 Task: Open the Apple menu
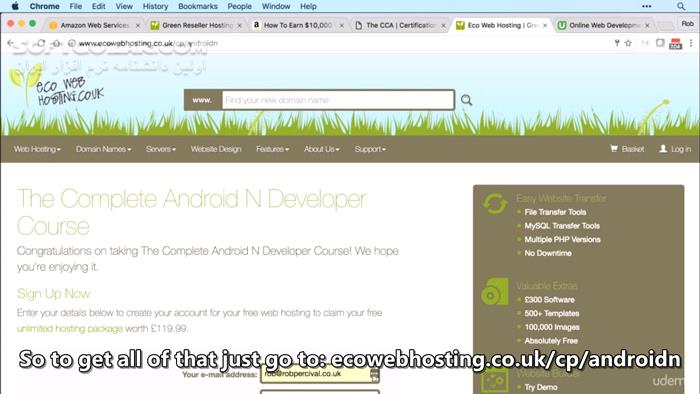click(15, 6)
